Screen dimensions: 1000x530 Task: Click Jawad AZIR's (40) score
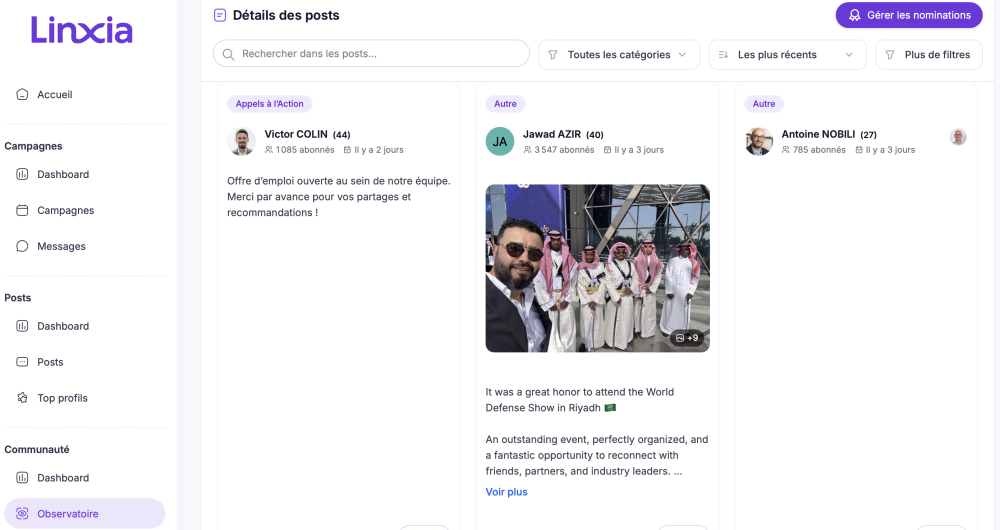tap(595, 135)
